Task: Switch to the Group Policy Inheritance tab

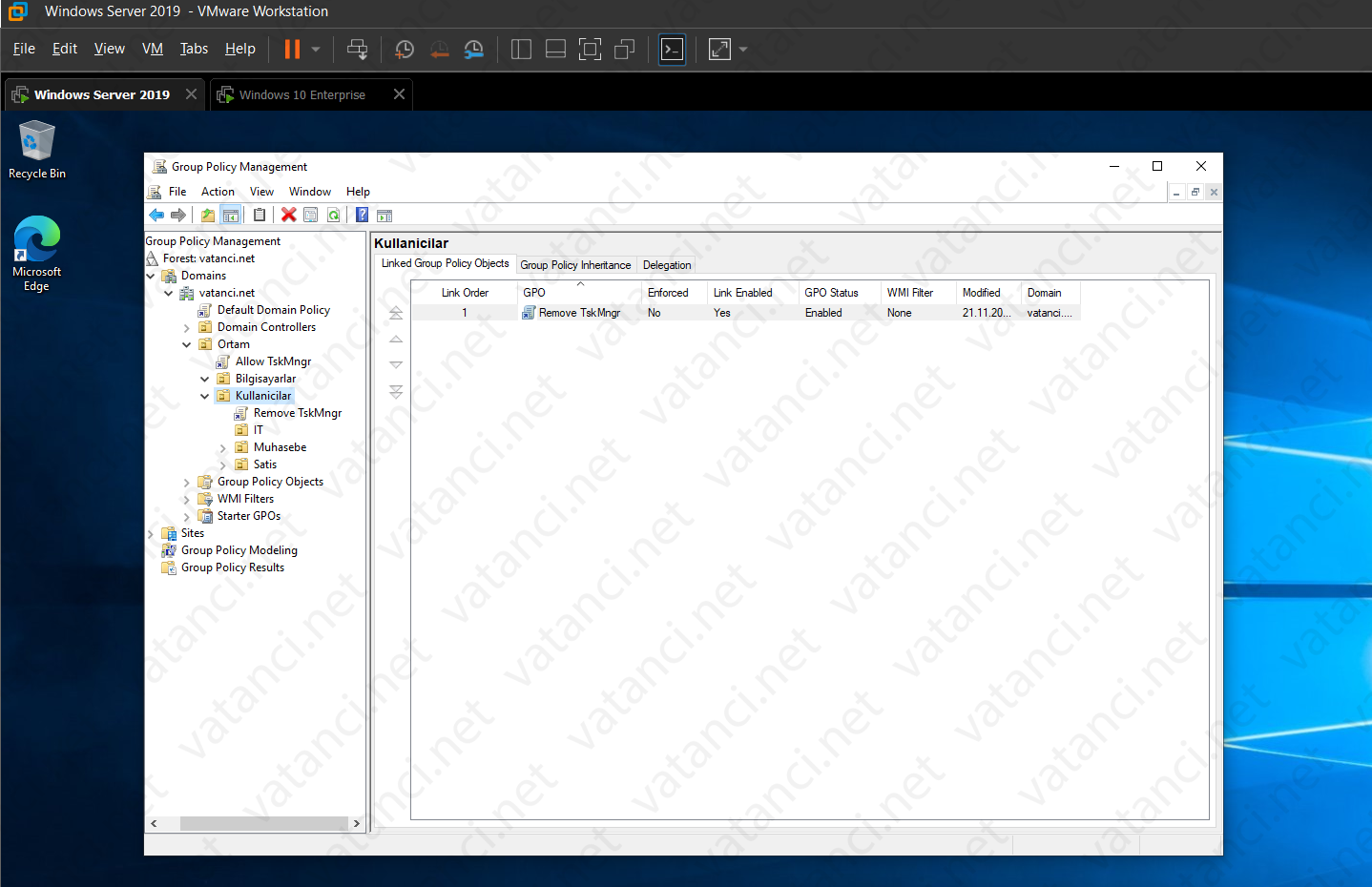Action: 575,264
